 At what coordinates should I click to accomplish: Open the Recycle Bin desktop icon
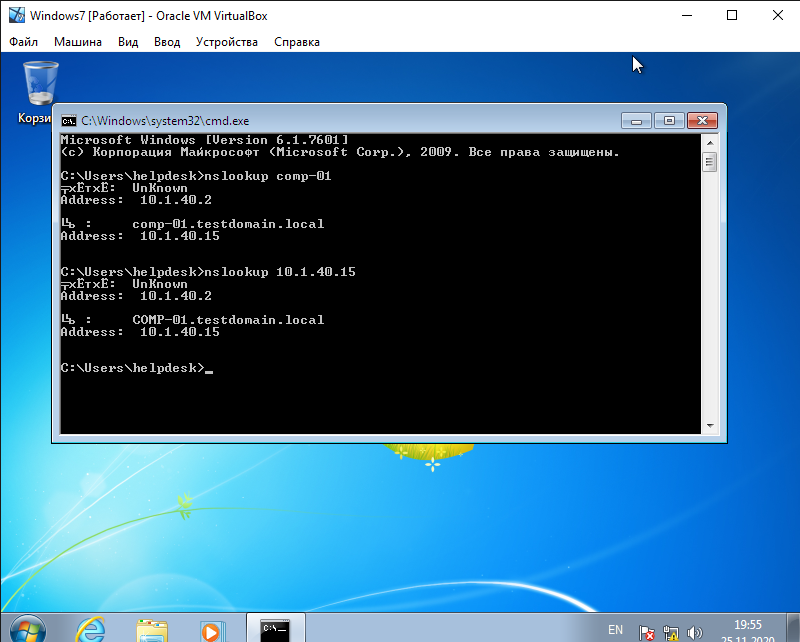pyautogui.click(x=40, y=84)
